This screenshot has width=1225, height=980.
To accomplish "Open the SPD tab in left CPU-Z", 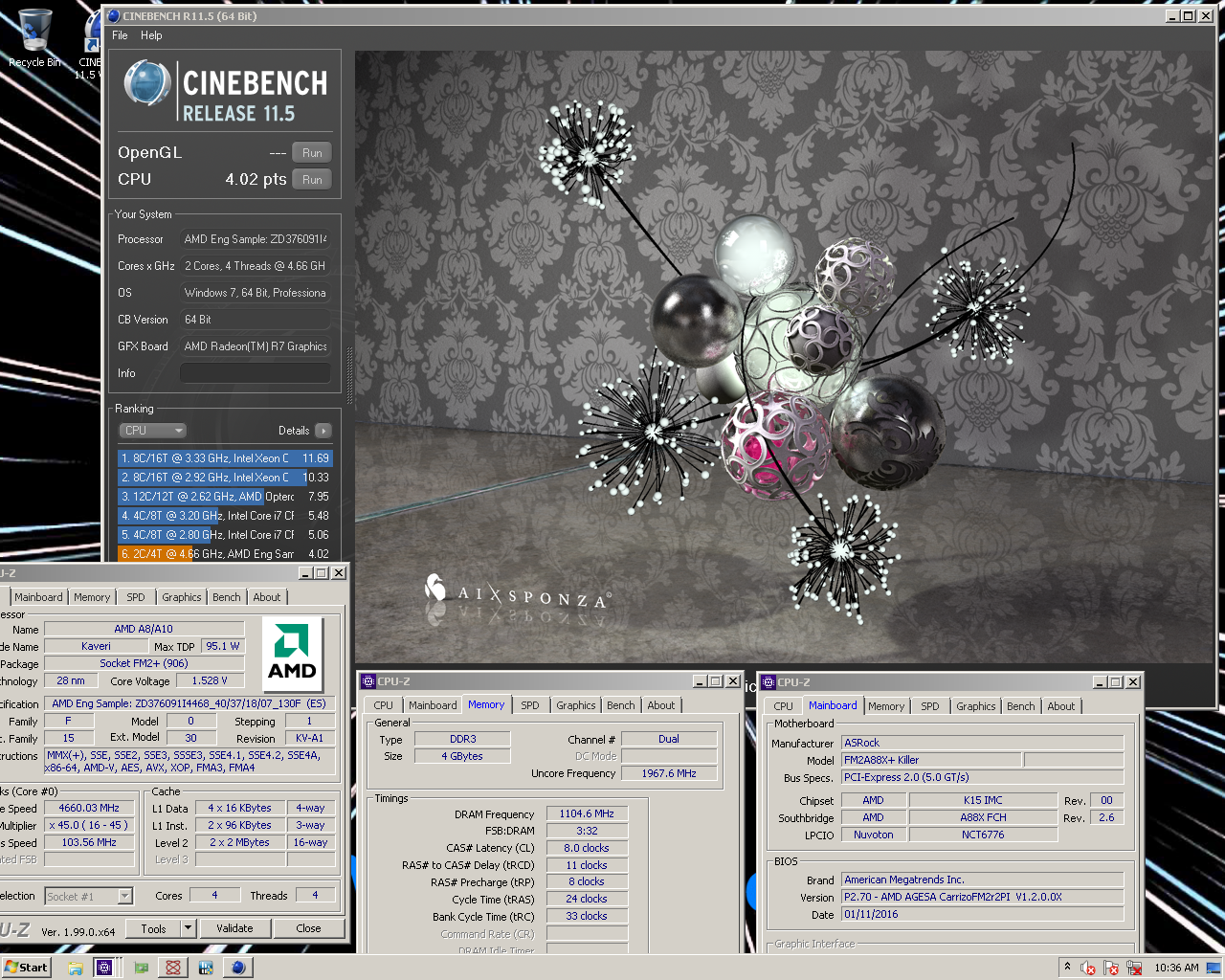I will tap(136, 597).
